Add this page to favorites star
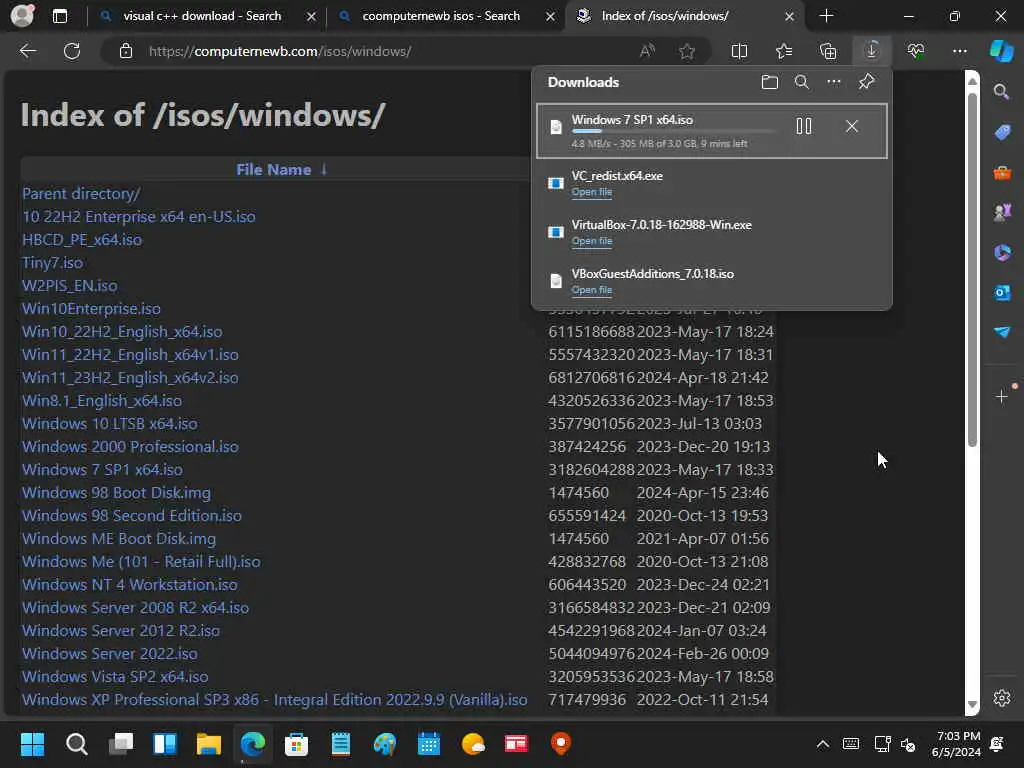Viewport: 1024px width, 768px height. pos(686,51)
